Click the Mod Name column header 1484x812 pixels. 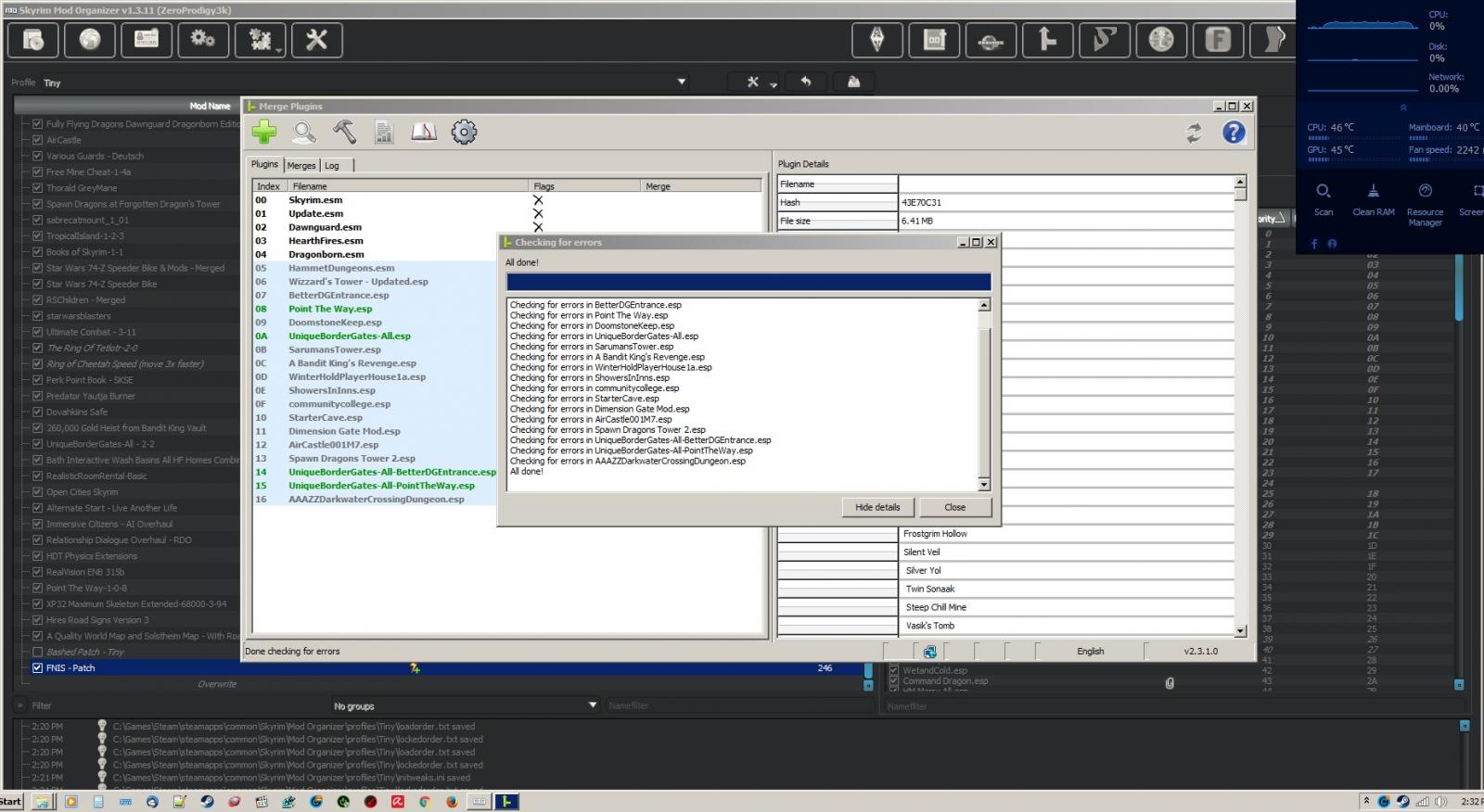[211, 106]
